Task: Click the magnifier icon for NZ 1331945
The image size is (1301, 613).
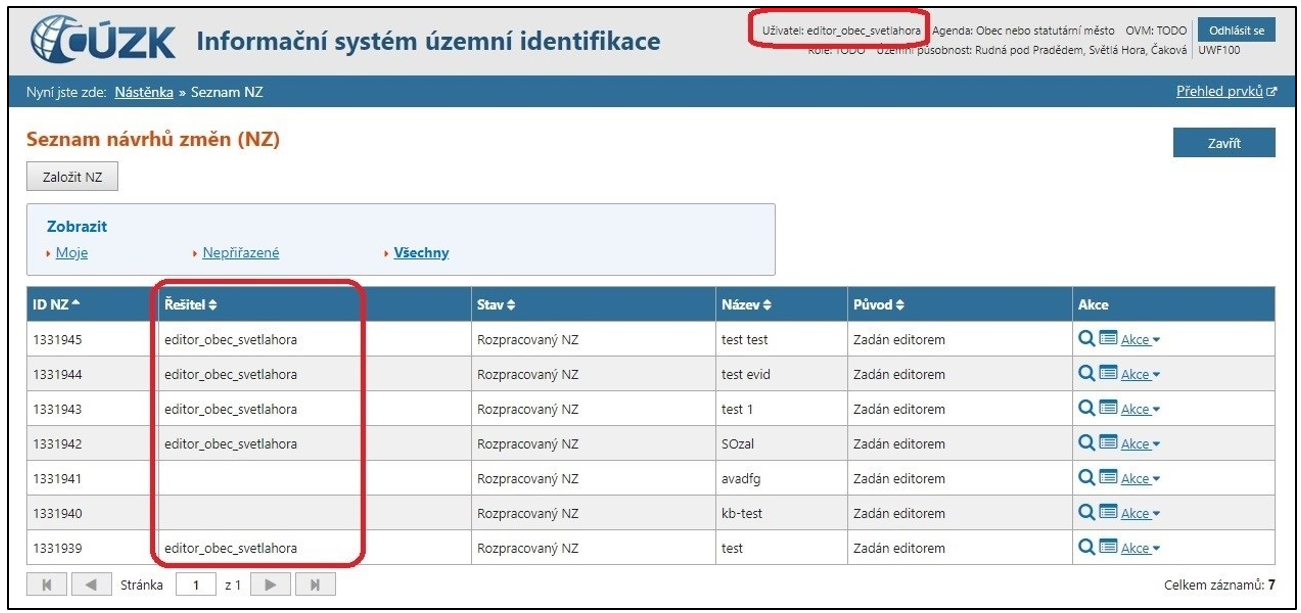Action: click(1086, 340)
